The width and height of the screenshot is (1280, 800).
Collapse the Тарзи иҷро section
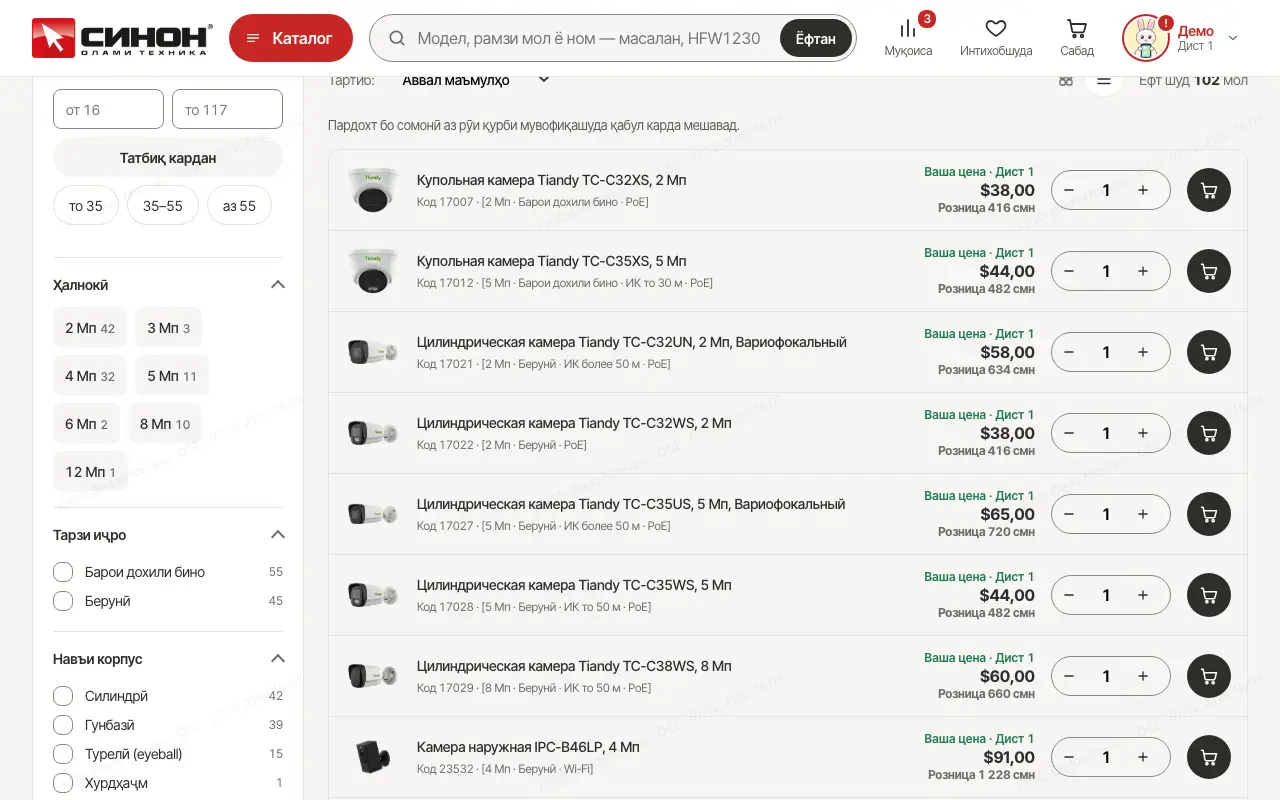278,535
